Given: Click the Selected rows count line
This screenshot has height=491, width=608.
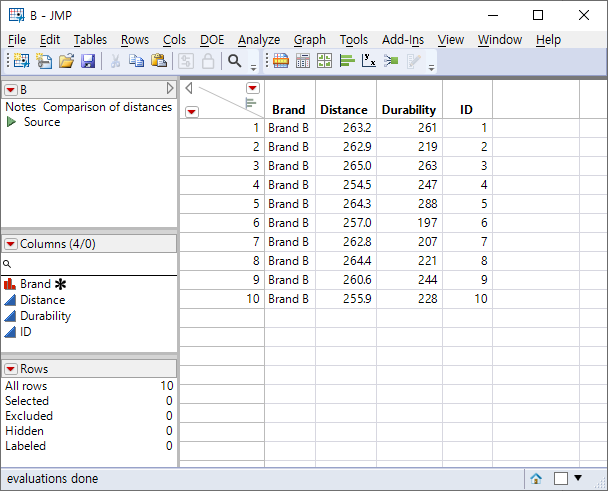Looking at the screenshot, I should coord(89,401).
